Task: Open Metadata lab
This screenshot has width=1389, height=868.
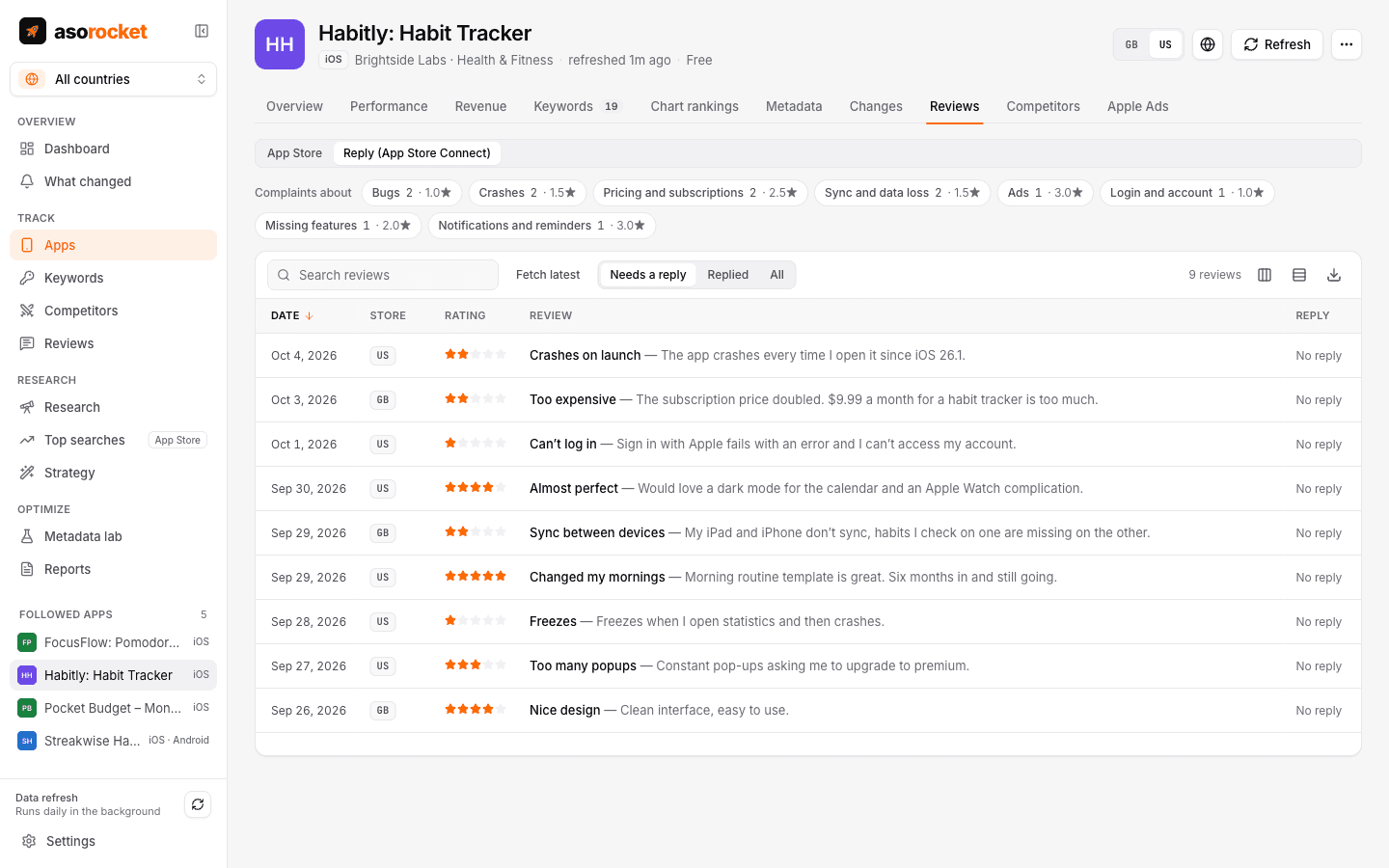Action: click(x=113, y=536)
